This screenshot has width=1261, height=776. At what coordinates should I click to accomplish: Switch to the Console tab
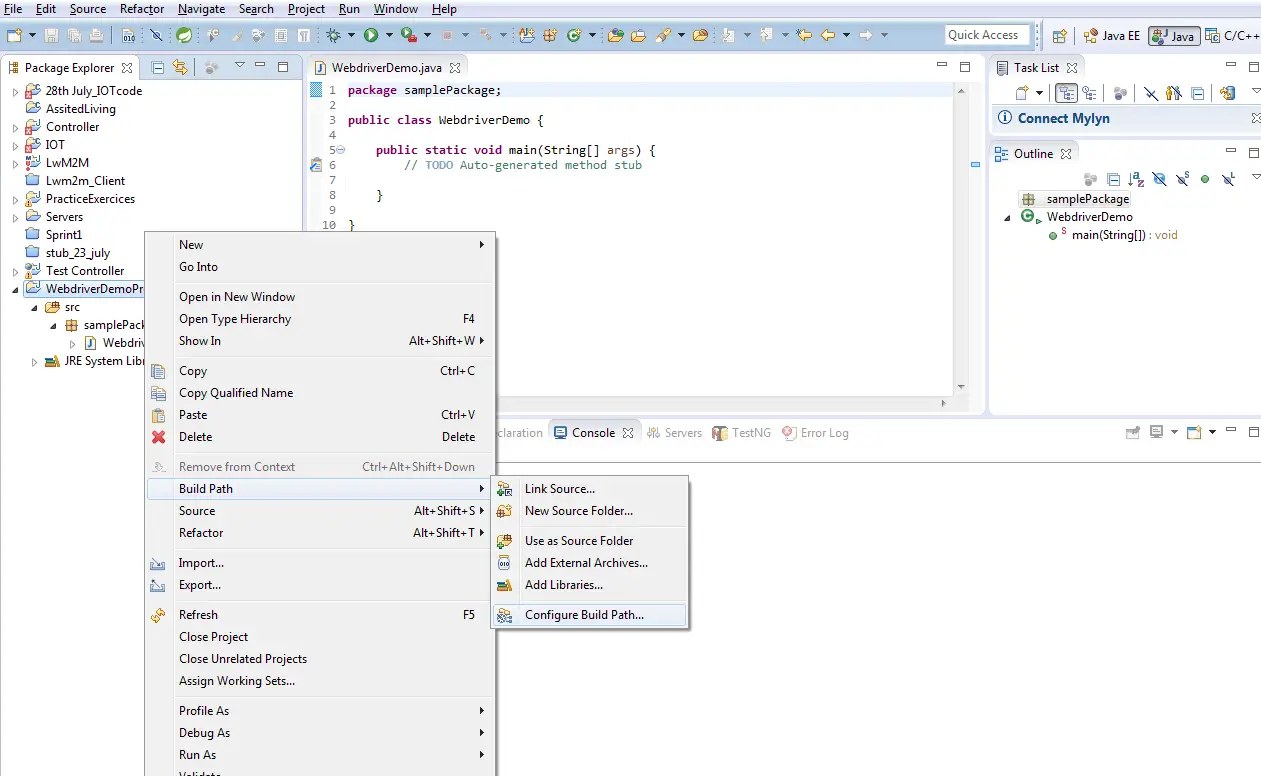click(x=593, y=433)
